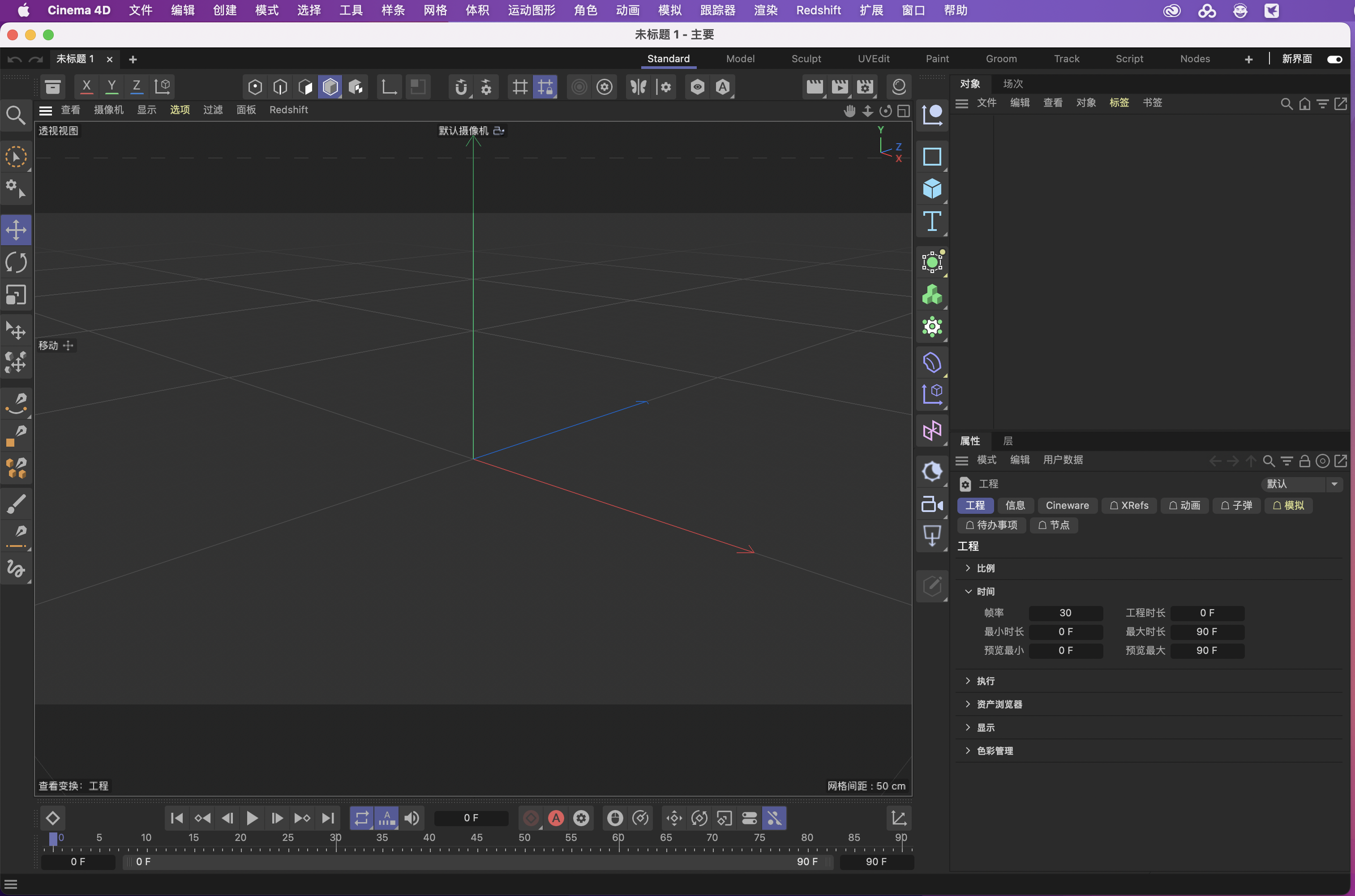Click the 信息 attribute button
The height and width of the screenshot is (896, 1355).
[1015, 505]
